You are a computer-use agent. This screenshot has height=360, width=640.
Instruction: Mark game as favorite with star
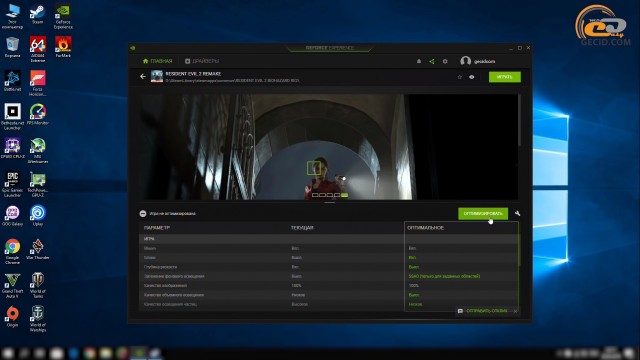[x=460, y=77]
